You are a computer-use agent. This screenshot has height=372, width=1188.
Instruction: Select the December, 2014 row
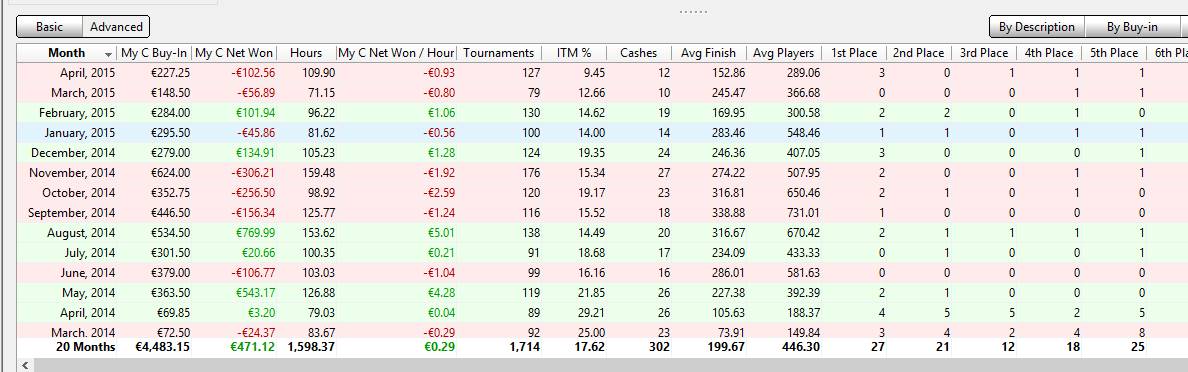(x=602, y=152)
